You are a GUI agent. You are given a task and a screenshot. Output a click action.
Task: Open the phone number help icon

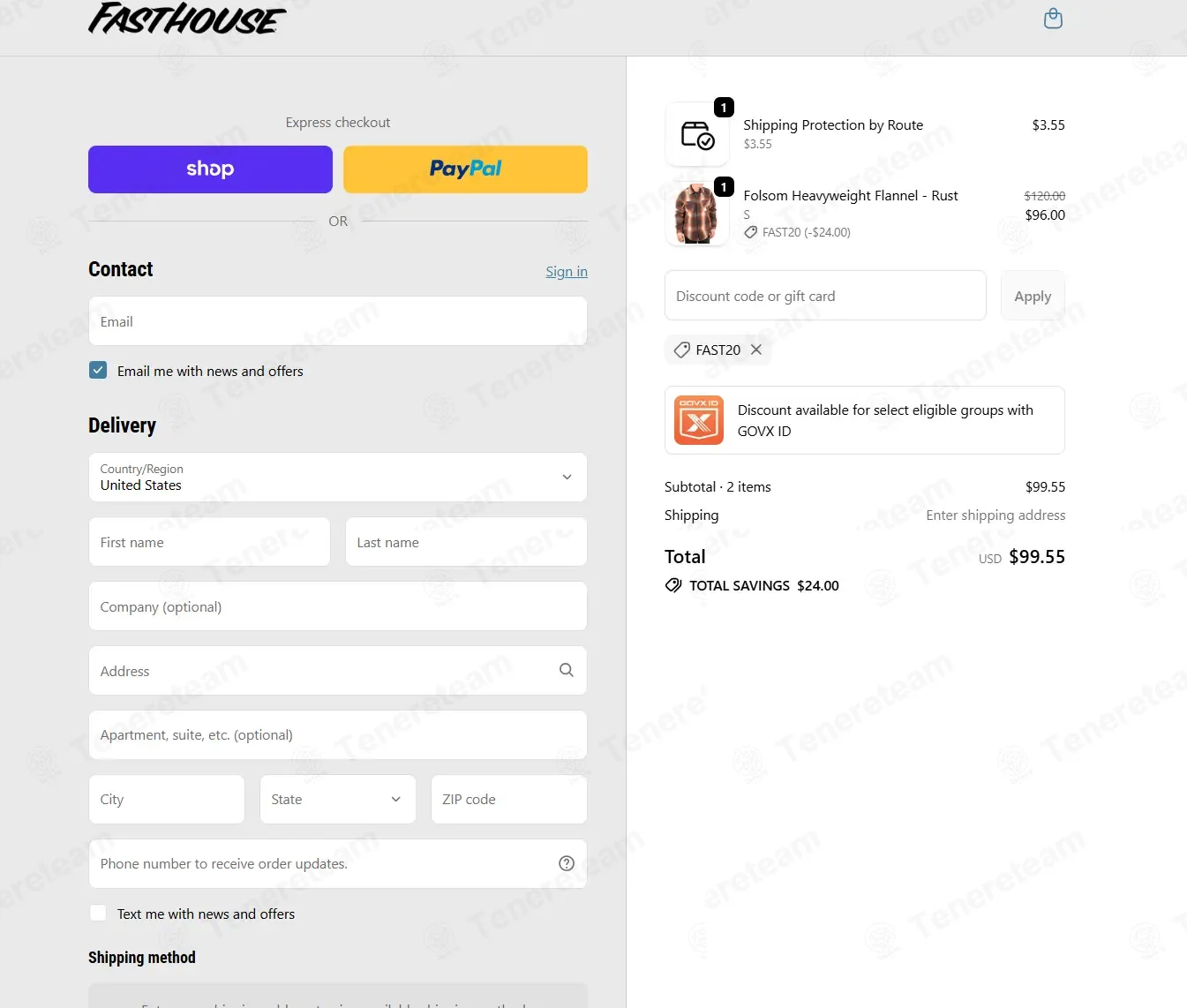coord(567,863)
